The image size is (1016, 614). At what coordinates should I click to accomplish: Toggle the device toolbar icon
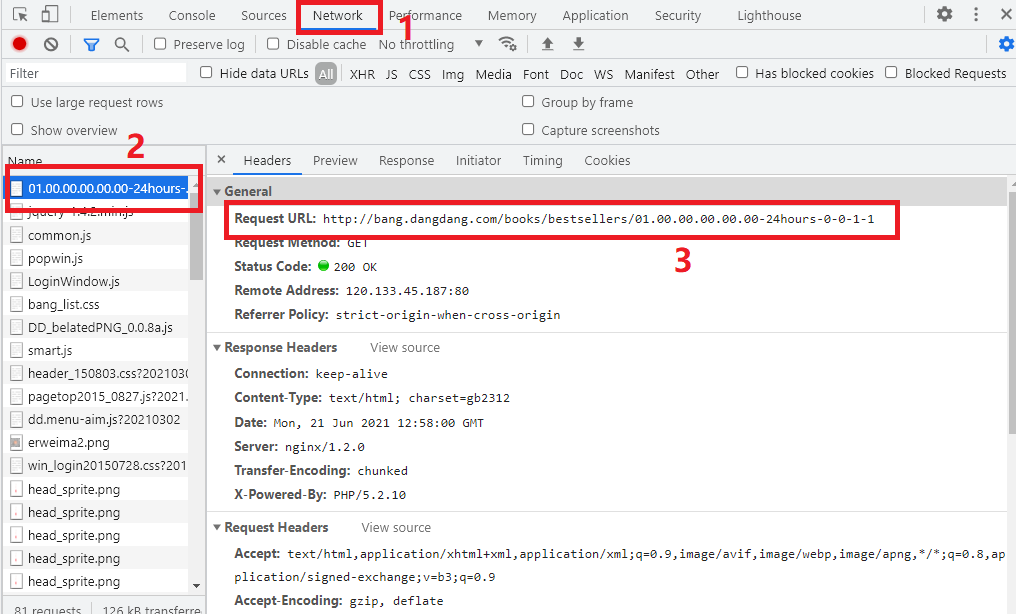tap(50, 14)
